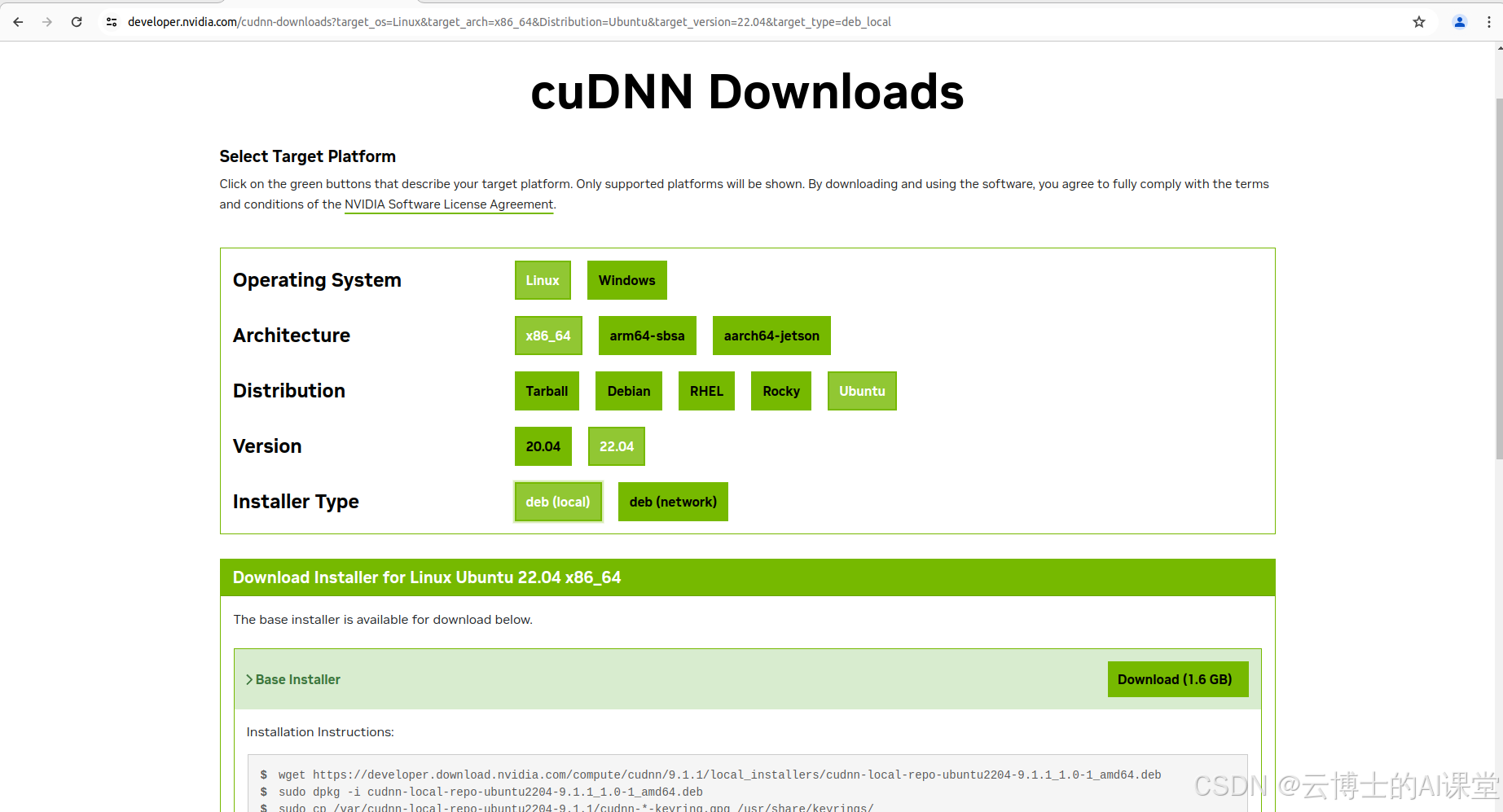The image size is (1503, 812).
Task: Select RHEL distribution
Action: 706,391
